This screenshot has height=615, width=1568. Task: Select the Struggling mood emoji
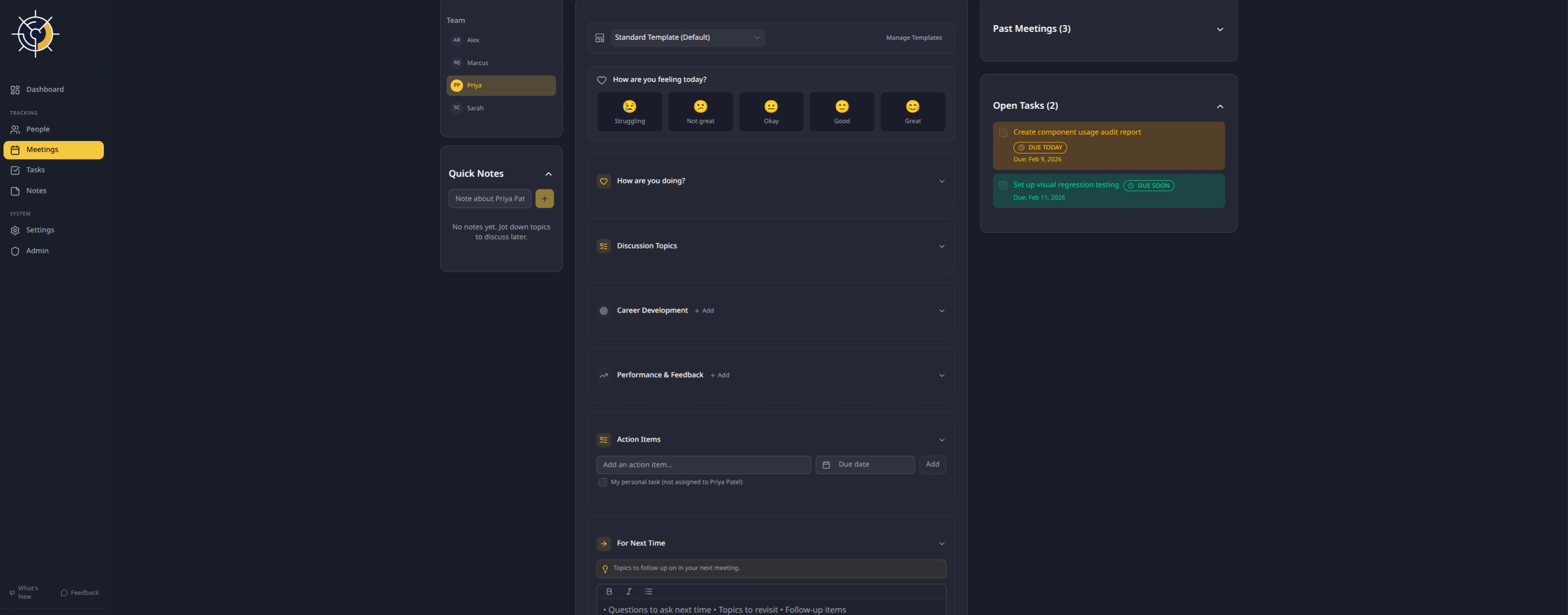pos(629,111)
